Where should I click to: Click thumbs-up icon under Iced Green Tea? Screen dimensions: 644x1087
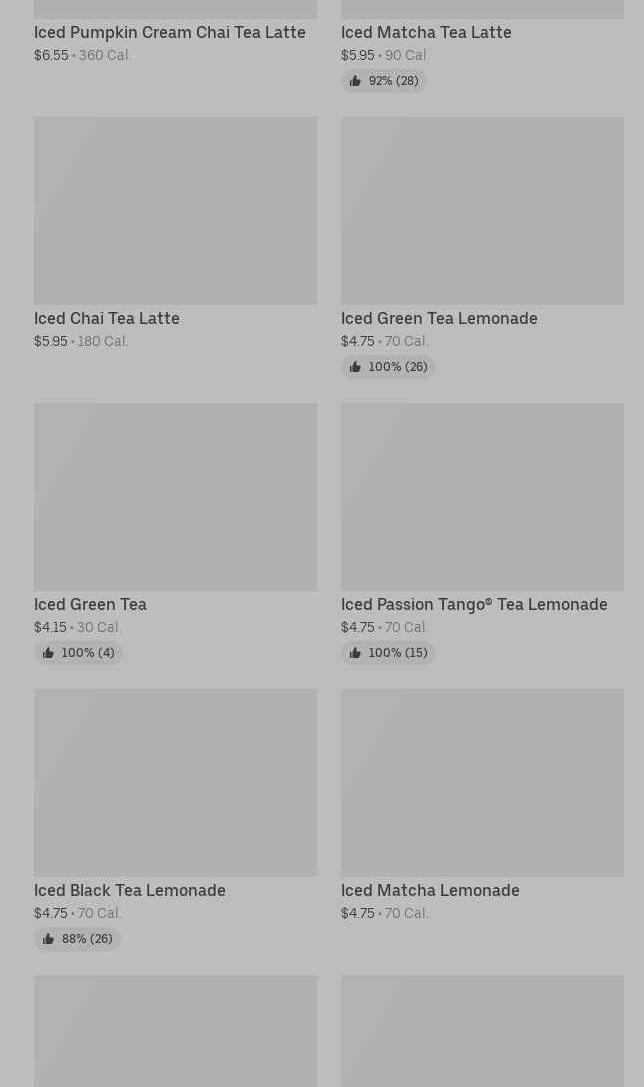click(x=49, y=653)
